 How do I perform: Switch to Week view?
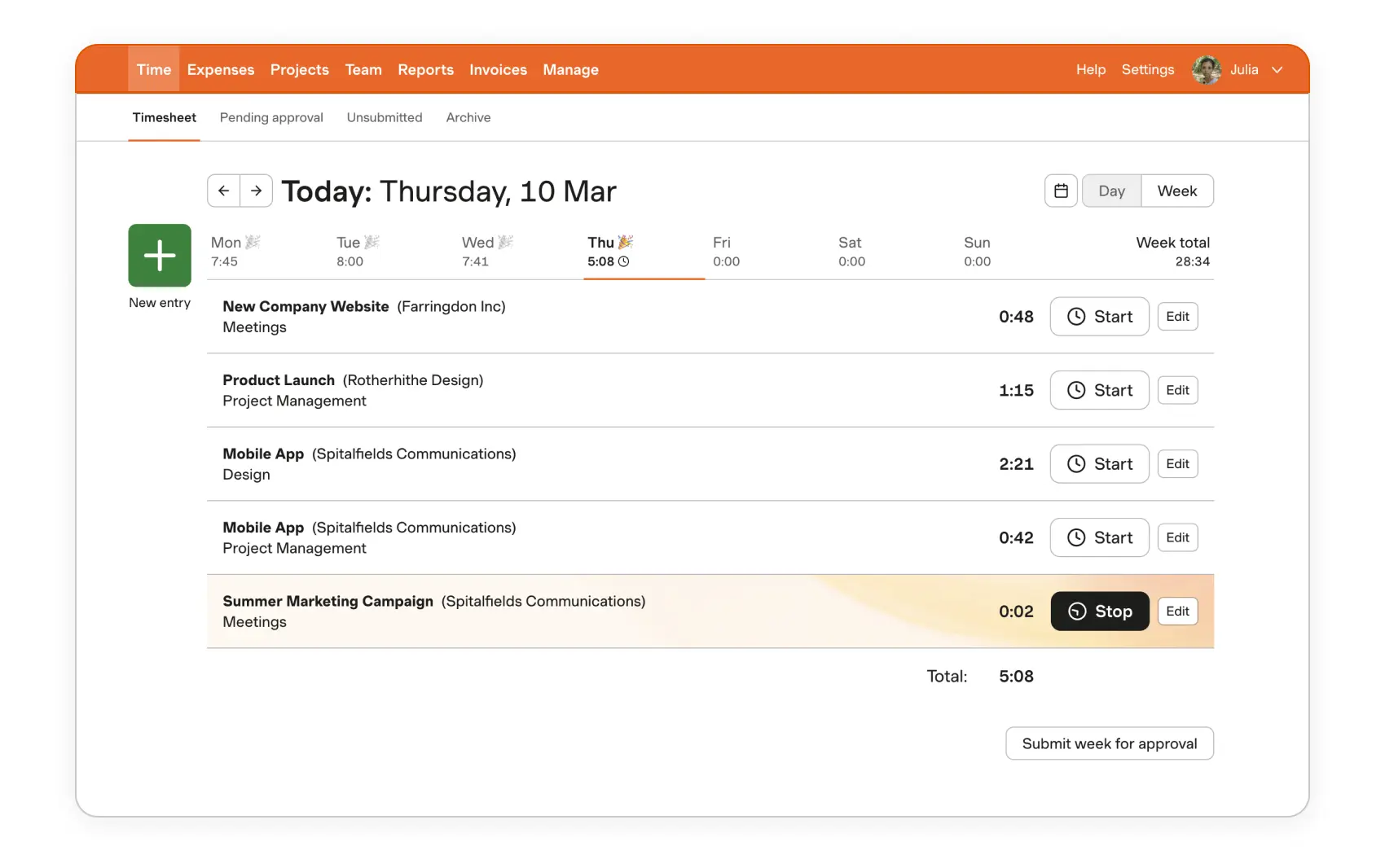click(1177, 191)
